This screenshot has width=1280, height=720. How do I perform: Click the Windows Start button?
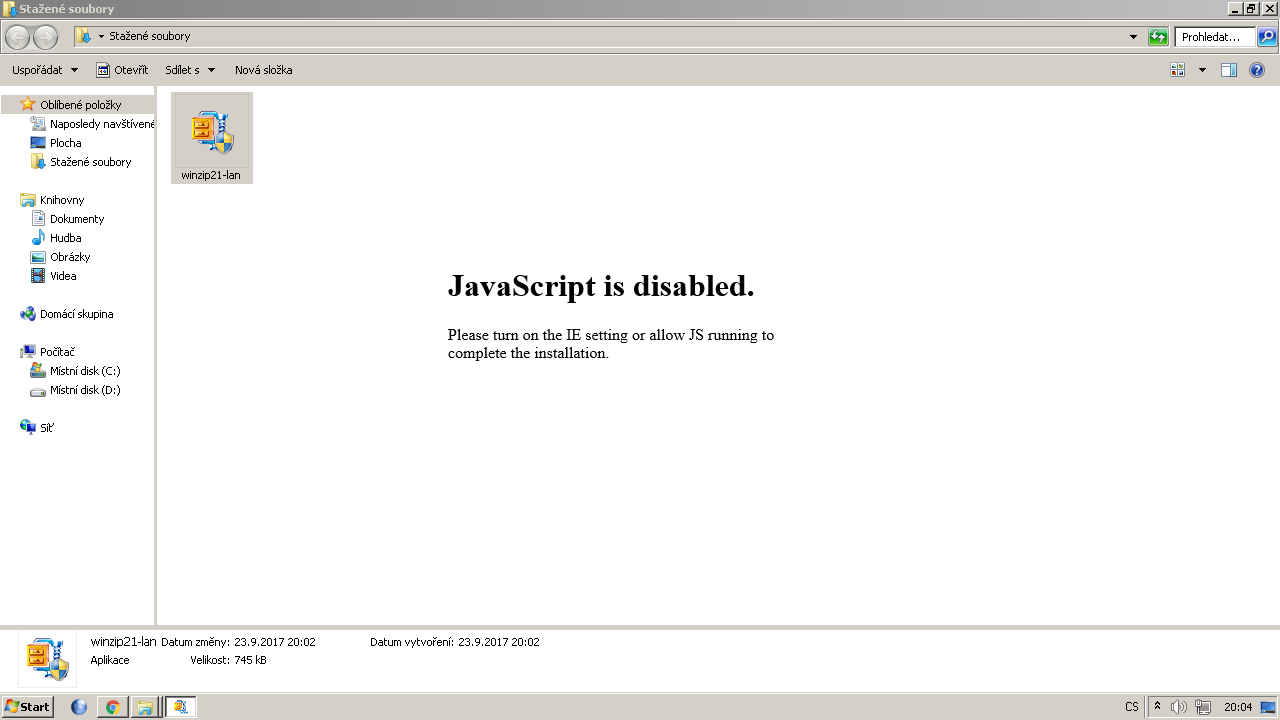[27, 707]
